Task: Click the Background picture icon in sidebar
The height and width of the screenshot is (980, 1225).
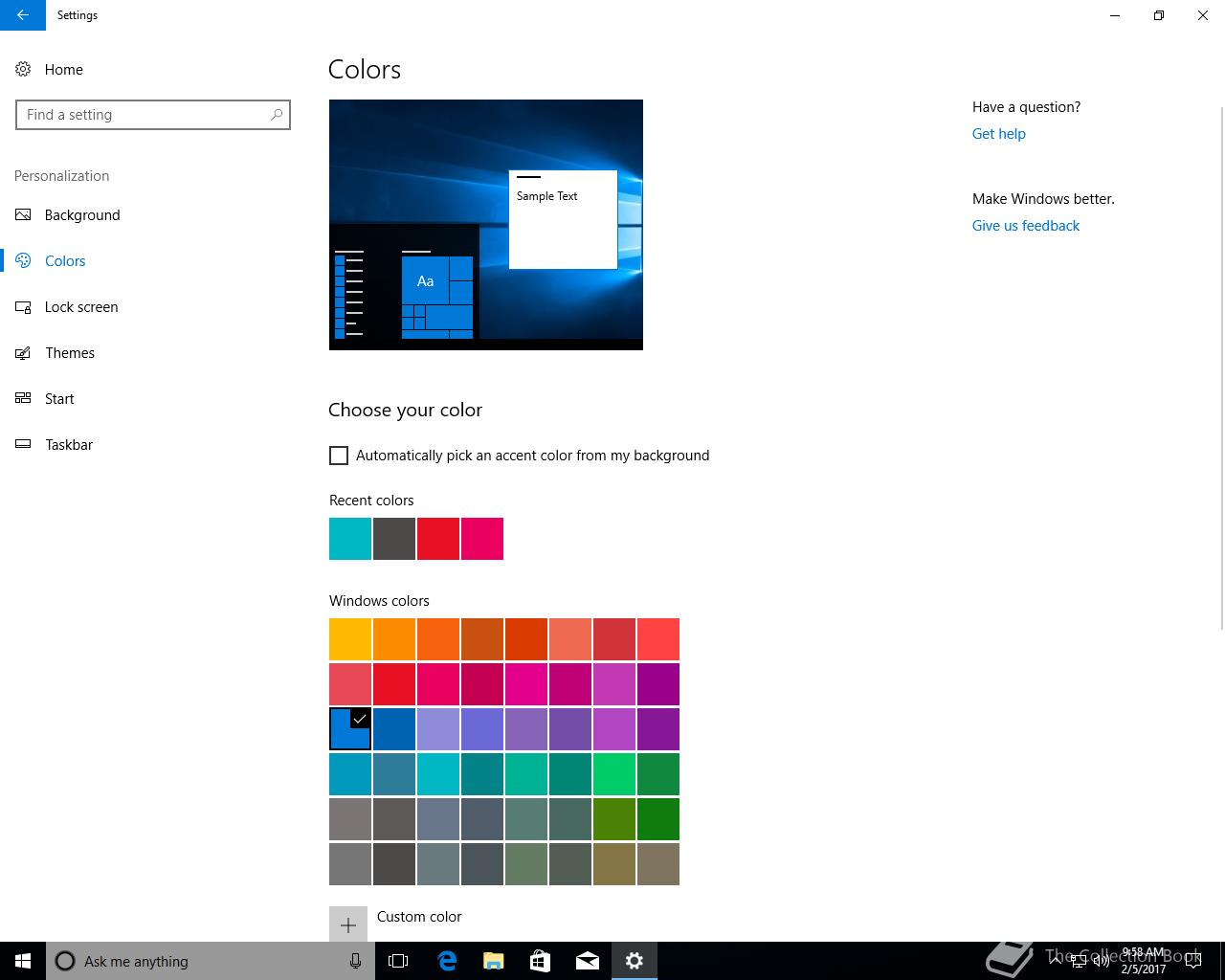Action: point(23,215)
